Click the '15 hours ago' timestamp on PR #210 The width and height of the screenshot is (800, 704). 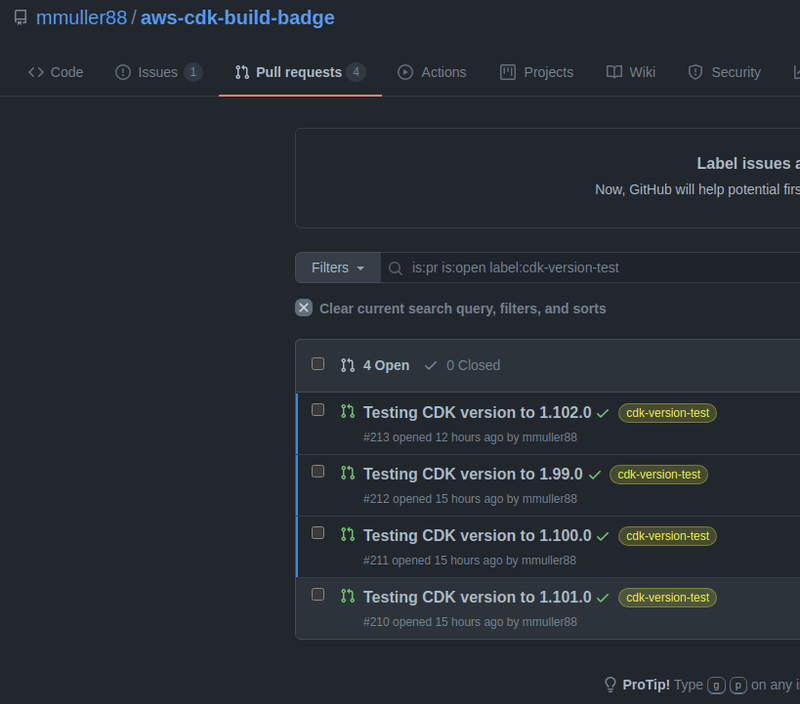469,622
